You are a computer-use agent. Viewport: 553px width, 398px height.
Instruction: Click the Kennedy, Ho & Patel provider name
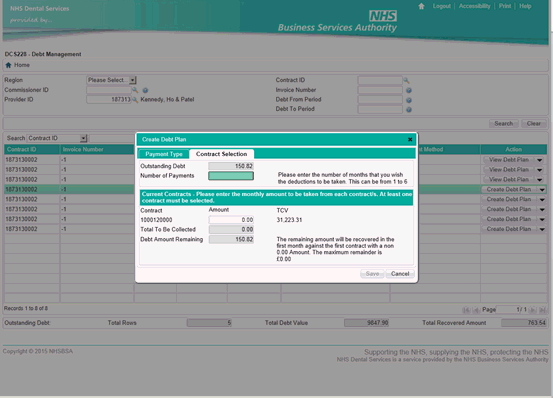(168, 100)
